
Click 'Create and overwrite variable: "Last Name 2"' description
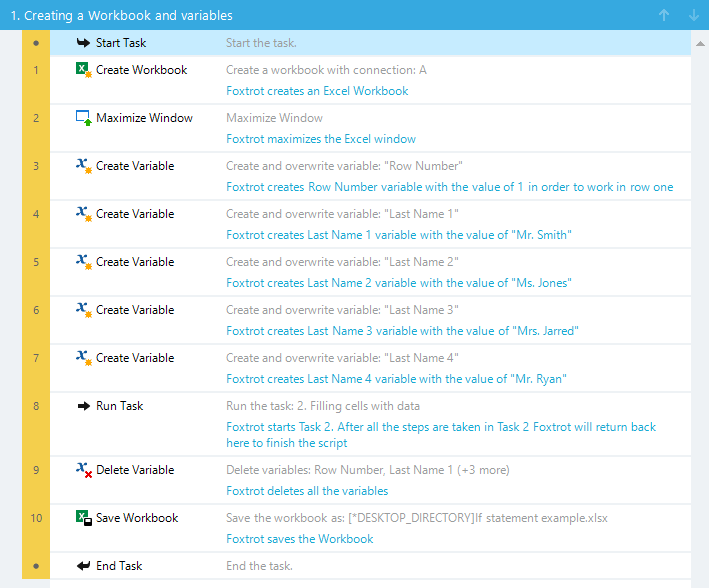pos(342,262)
